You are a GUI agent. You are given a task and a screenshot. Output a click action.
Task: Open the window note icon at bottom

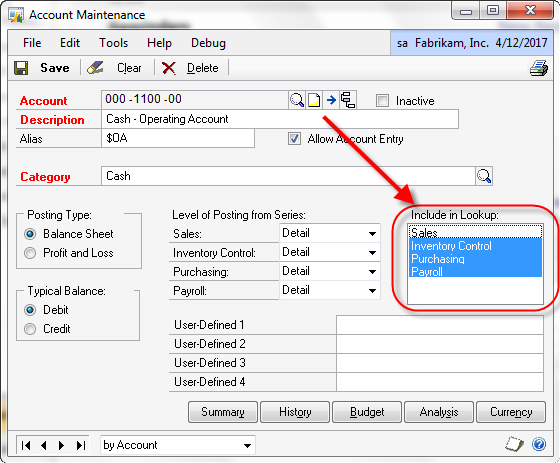514,444
